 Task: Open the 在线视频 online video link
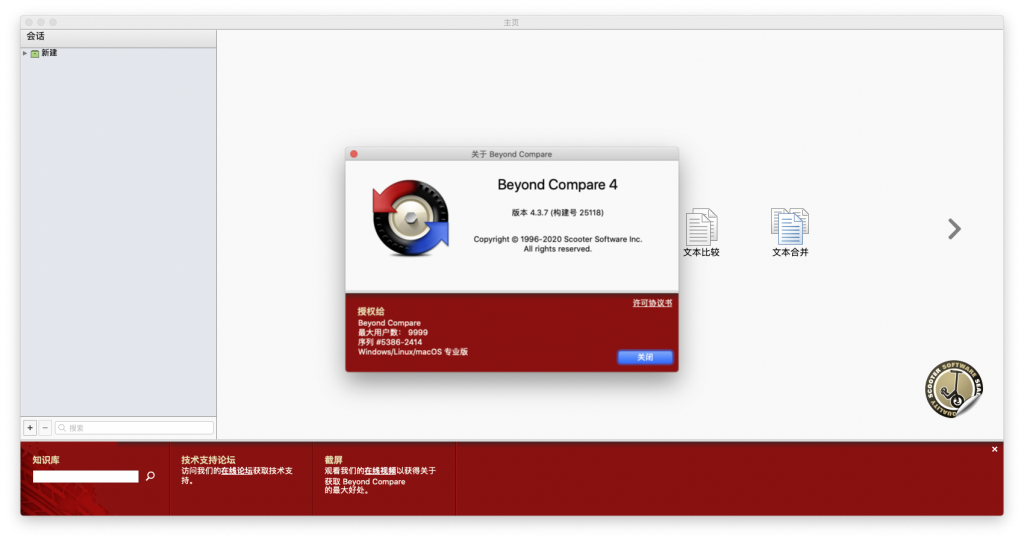pyautogui.click(x=380, y=470)
